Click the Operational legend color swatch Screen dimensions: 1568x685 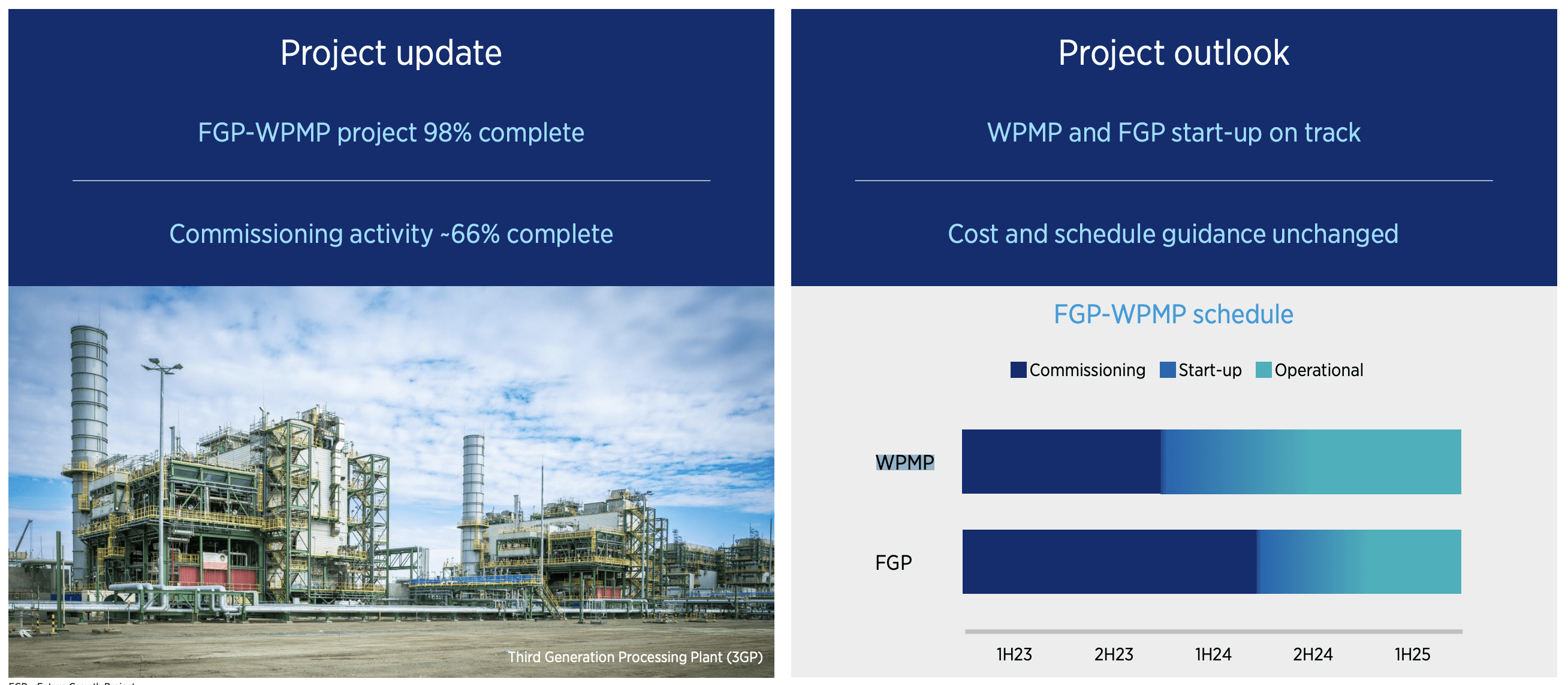(x=1263, y=369)
